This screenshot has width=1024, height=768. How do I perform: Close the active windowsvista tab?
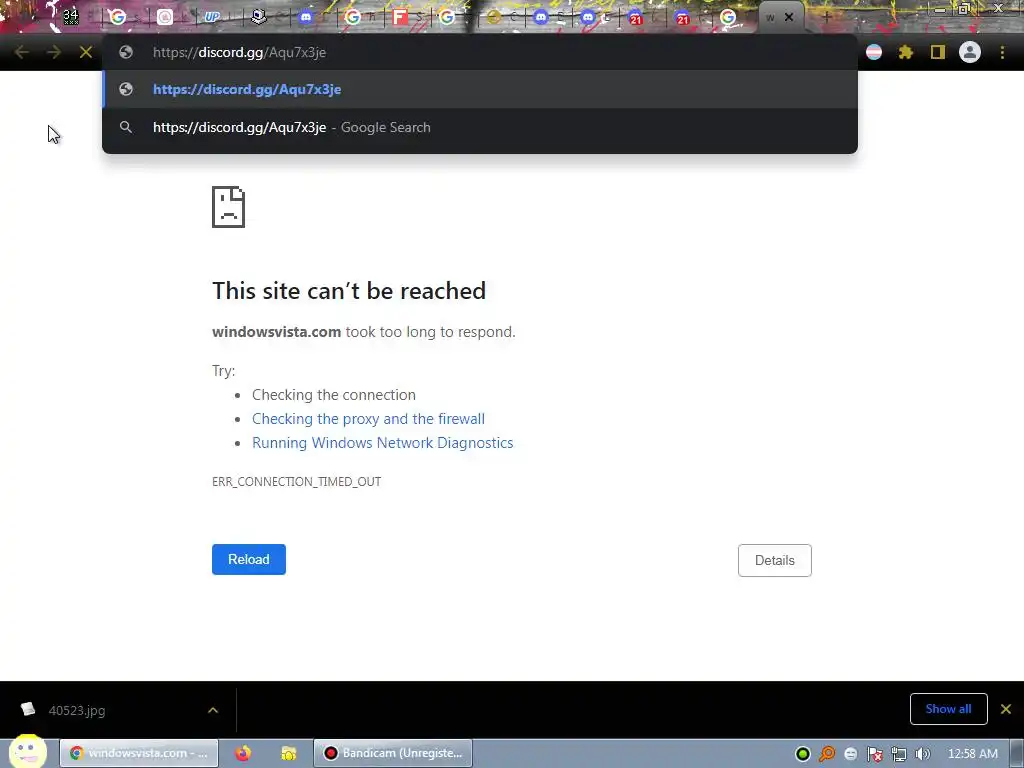point(789,18)
